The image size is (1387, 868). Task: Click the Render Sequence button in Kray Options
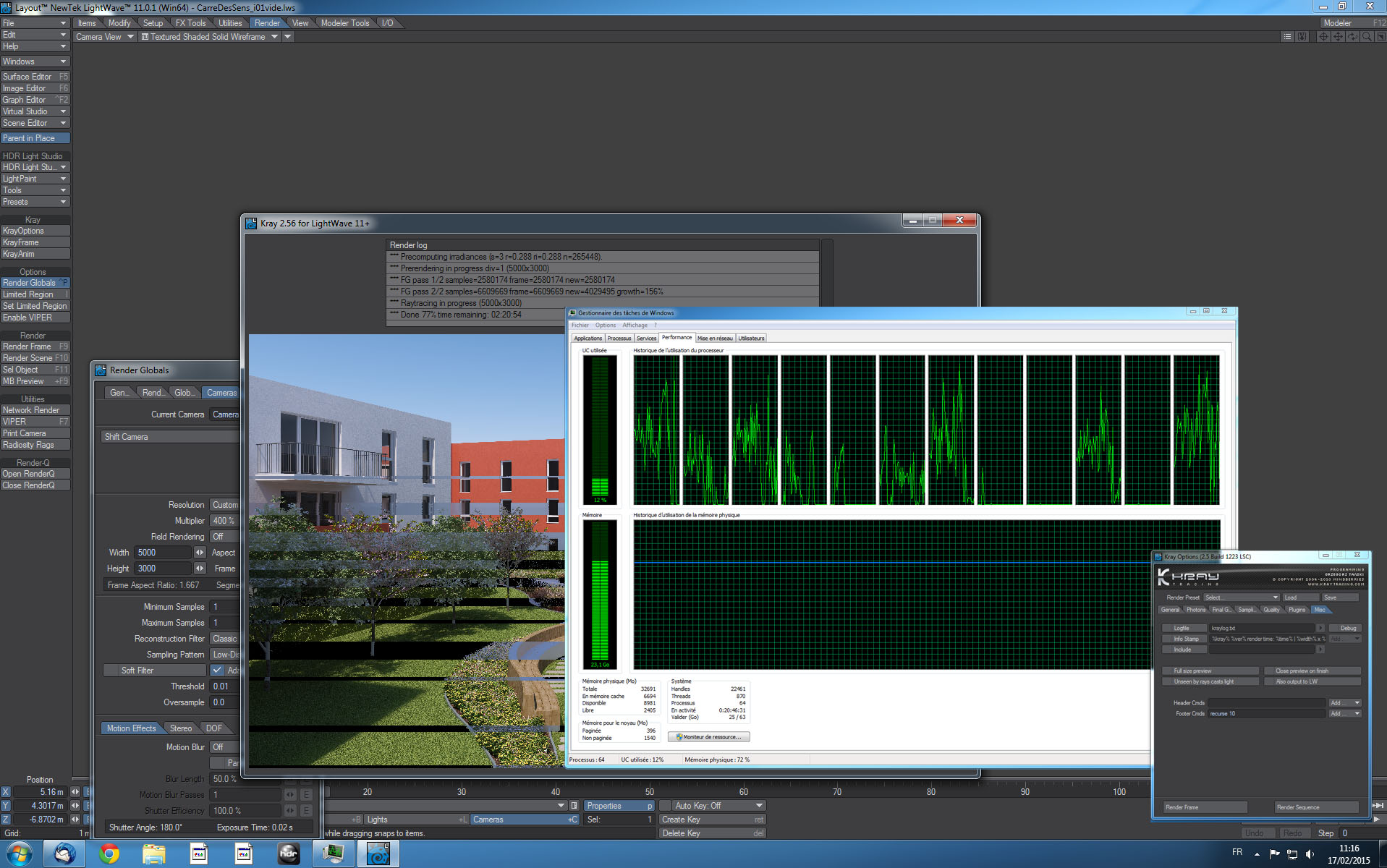click(1315, 807)
